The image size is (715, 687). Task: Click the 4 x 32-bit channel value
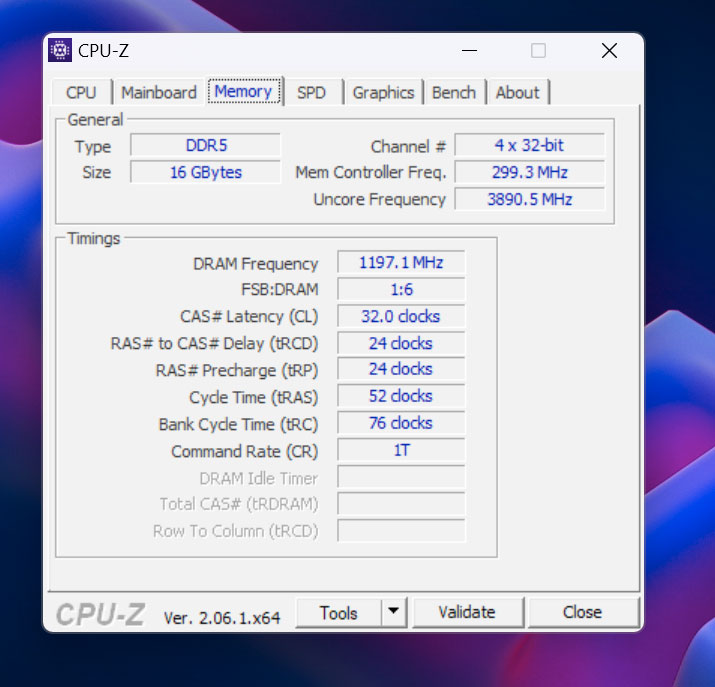pyautogui.click(x=529, y=145)
